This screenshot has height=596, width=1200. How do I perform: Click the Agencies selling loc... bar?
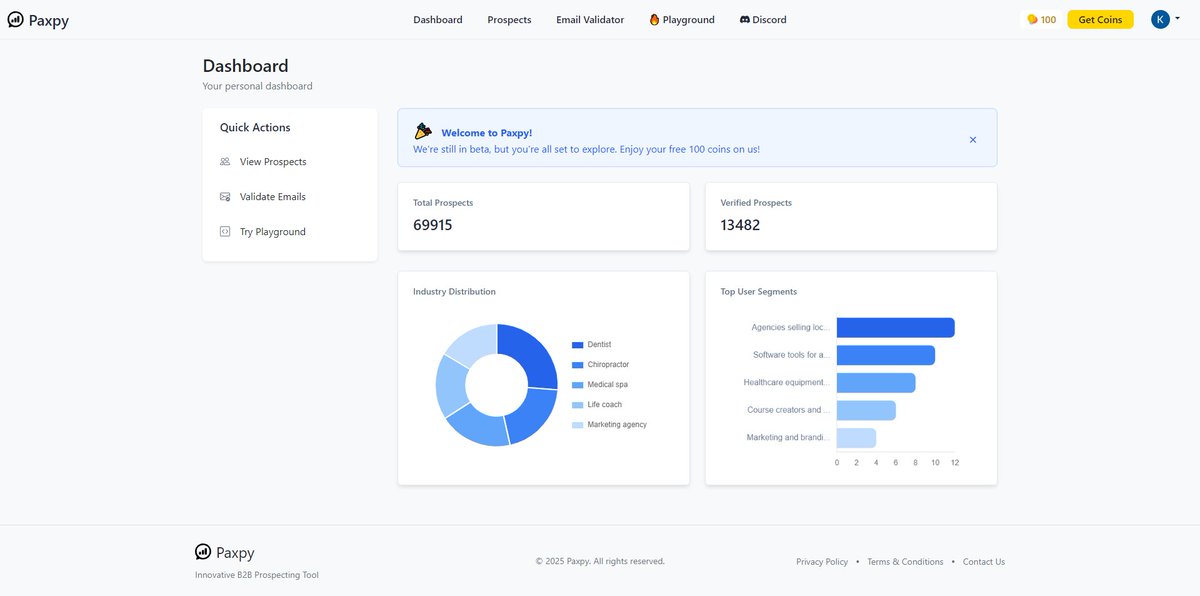tap(895, 328)
